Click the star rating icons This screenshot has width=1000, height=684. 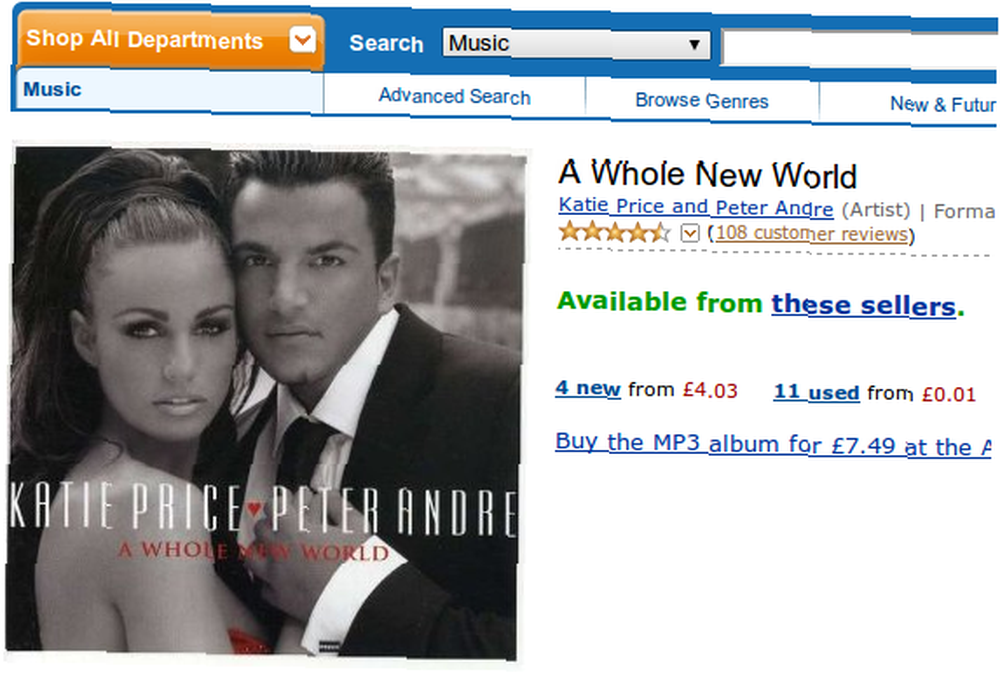click(614, 231)
